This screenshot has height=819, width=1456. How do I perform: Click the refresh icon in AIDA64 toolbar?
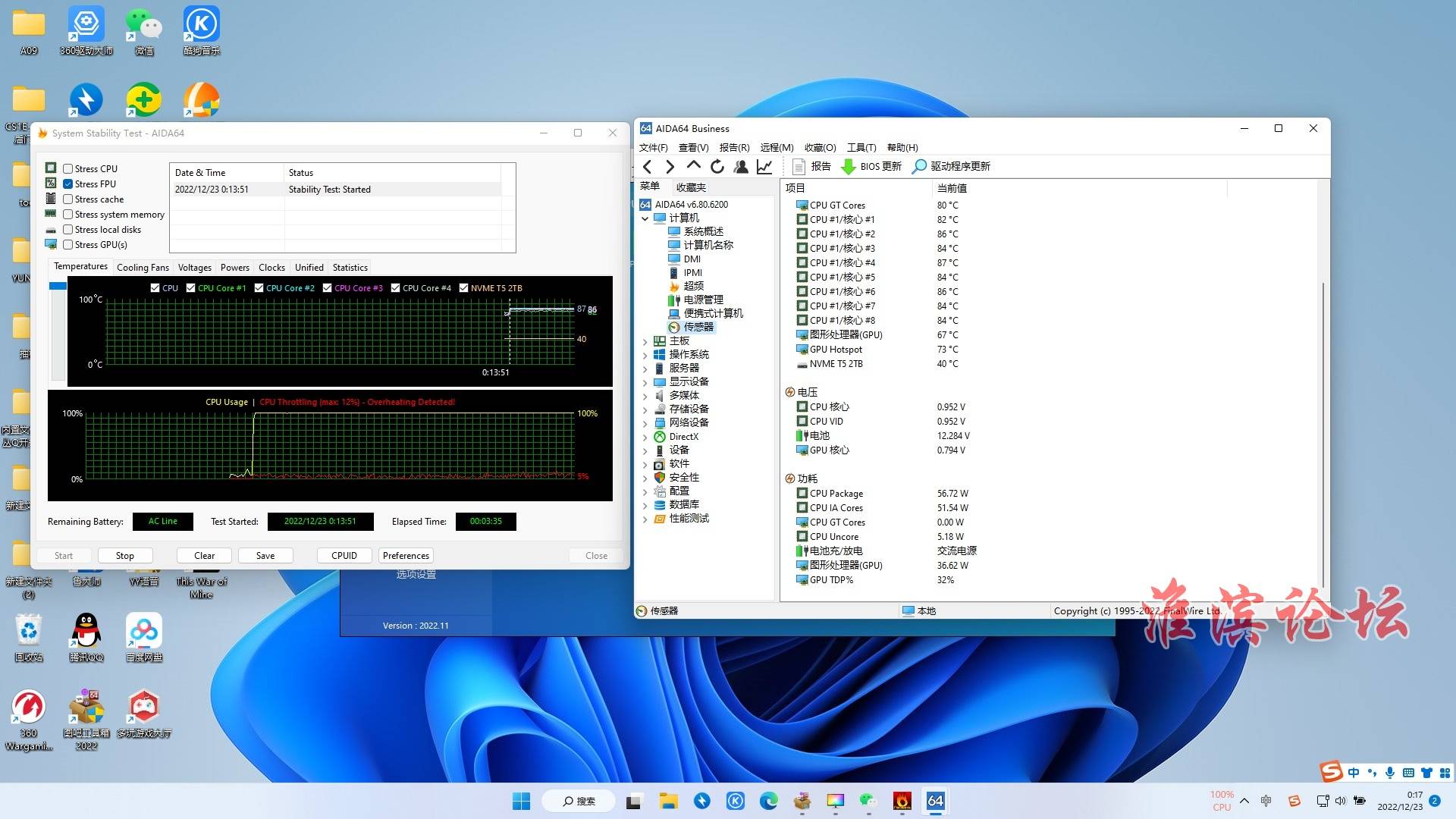click(x=717, y=167)
